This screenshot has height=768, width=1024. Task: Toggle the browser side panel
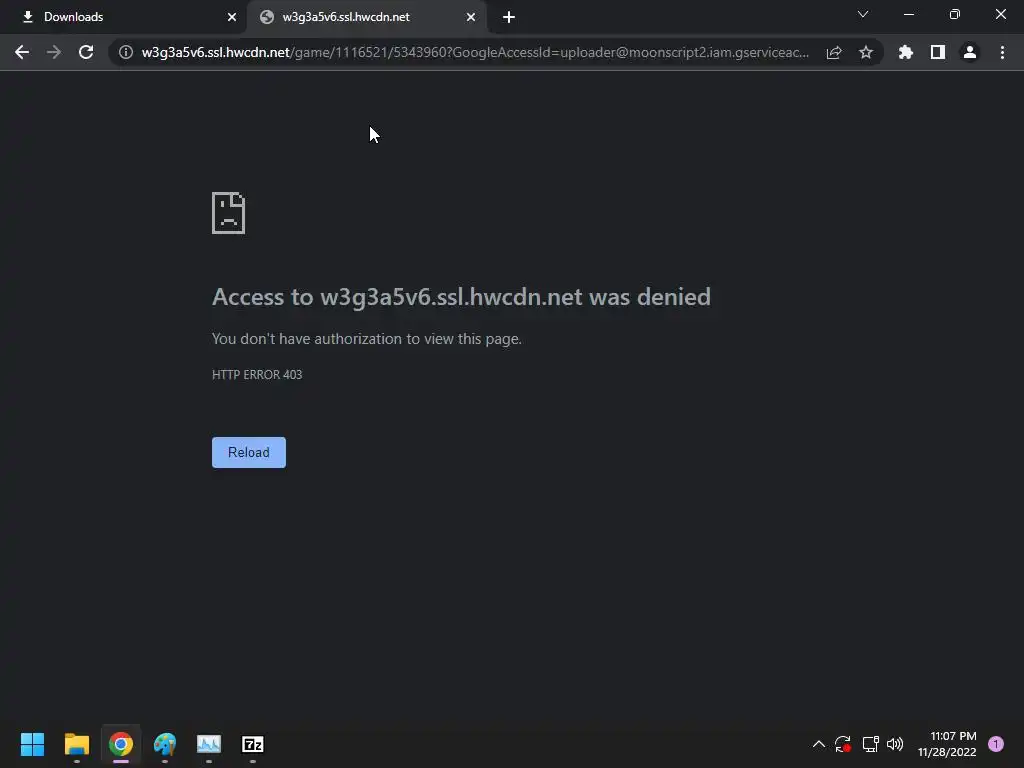(x=938, y=52)
